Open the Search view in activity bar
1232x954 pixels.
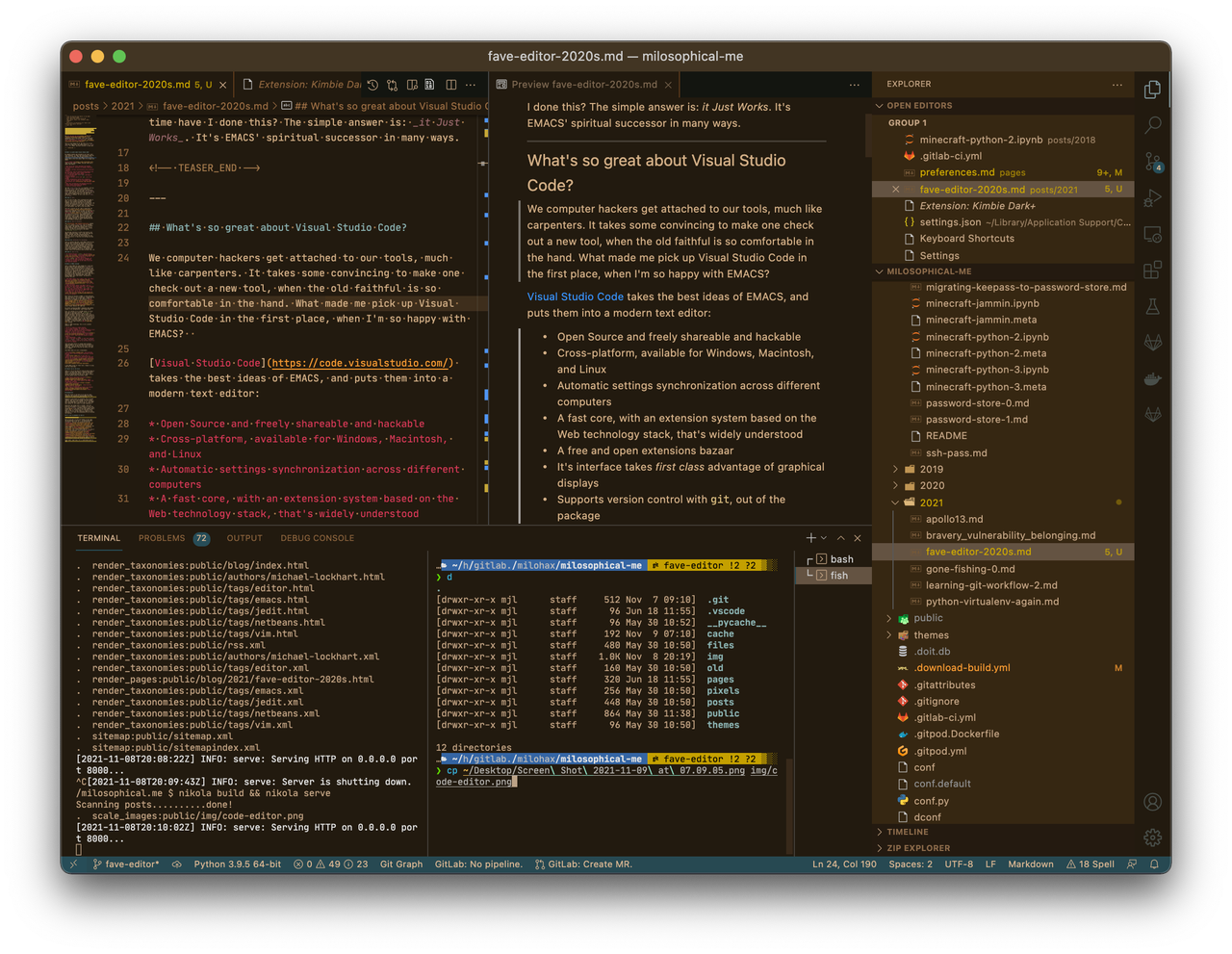1152,125
